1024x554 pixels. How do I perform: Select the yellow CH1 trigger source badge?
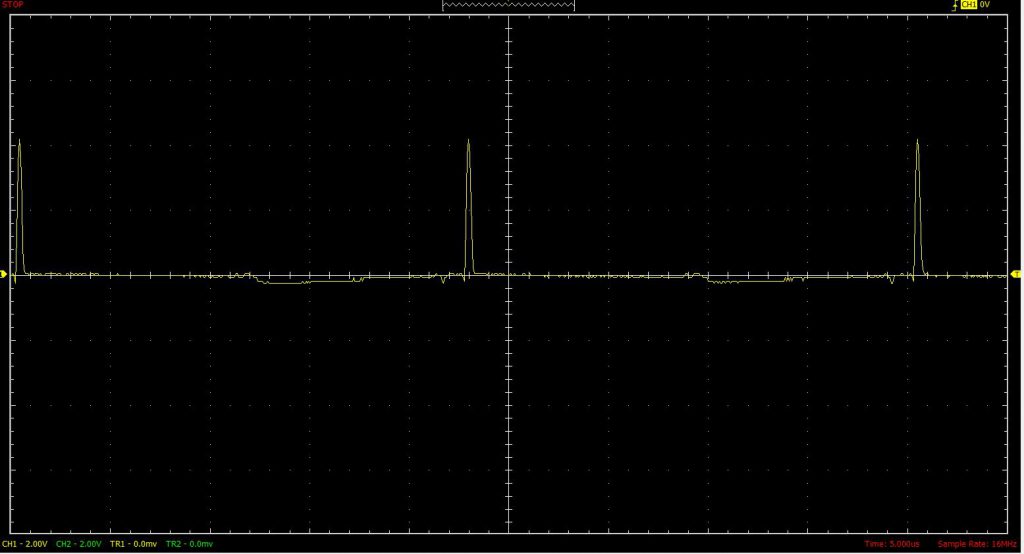click(968, 5)
